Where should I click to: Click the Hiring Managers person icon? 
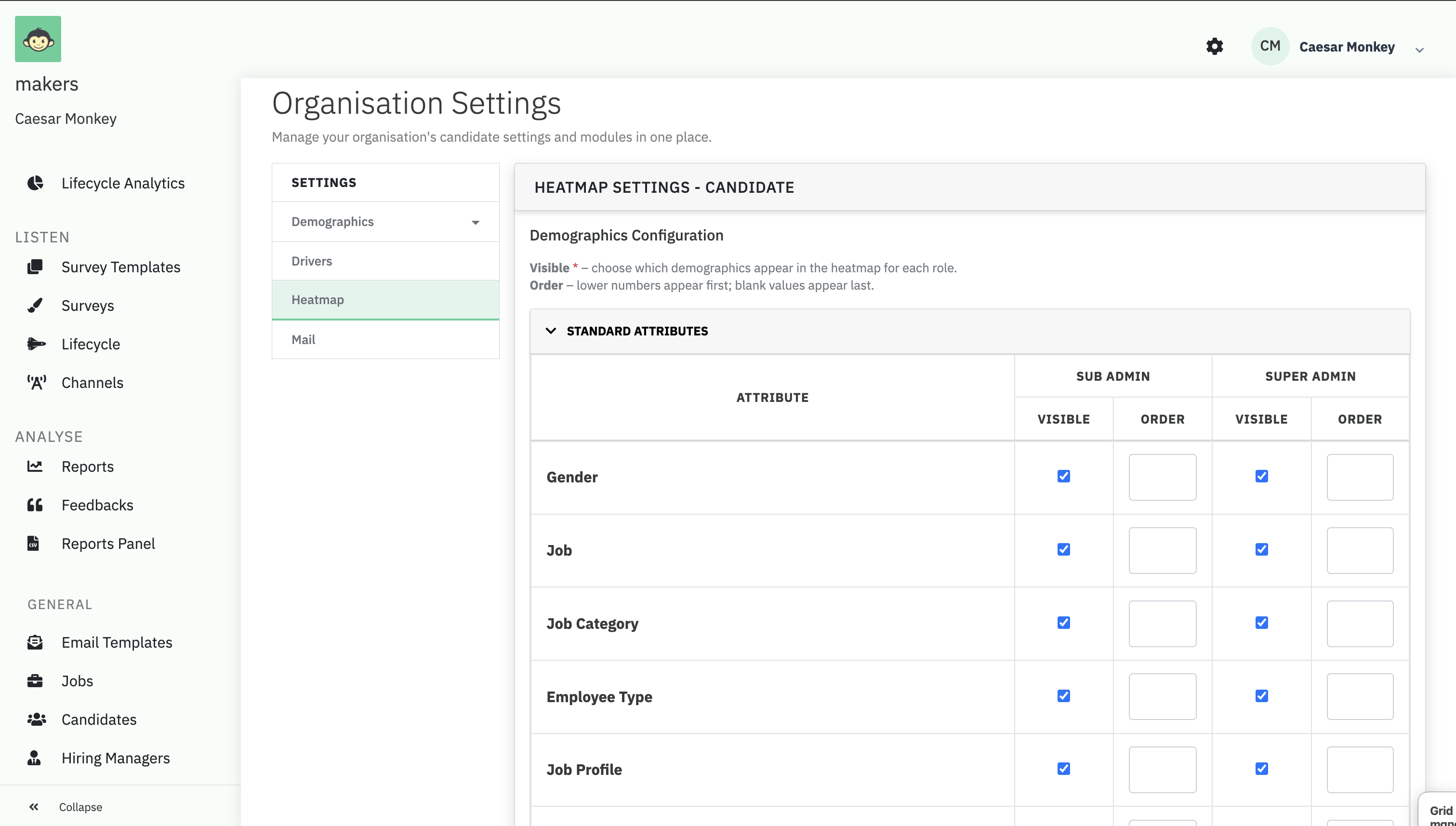point(34,758)
